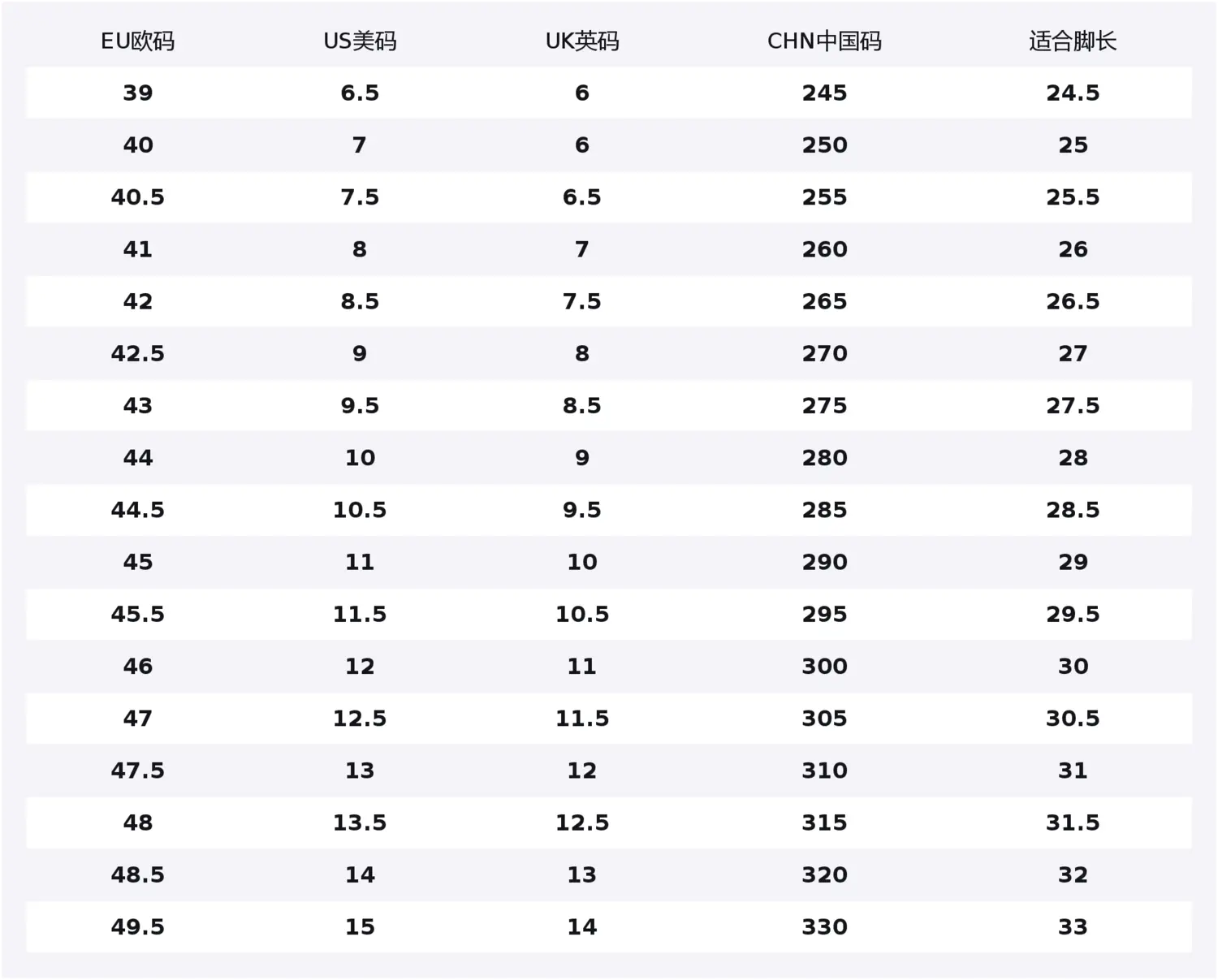1218x980 pixels.
Task: Click the EU欧码 column header
Action: point(137,41)
